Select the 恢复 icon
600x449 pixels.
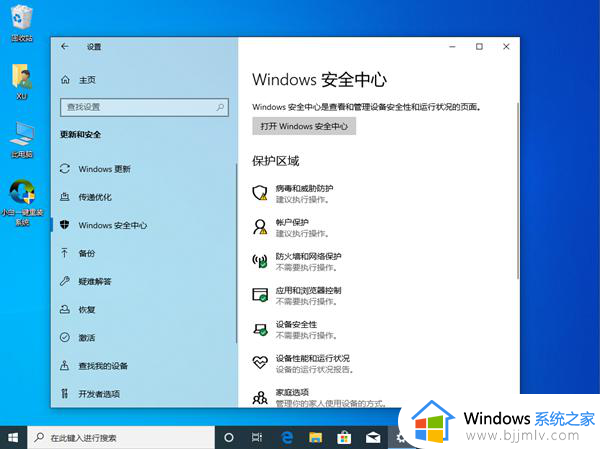pos(65,309)
